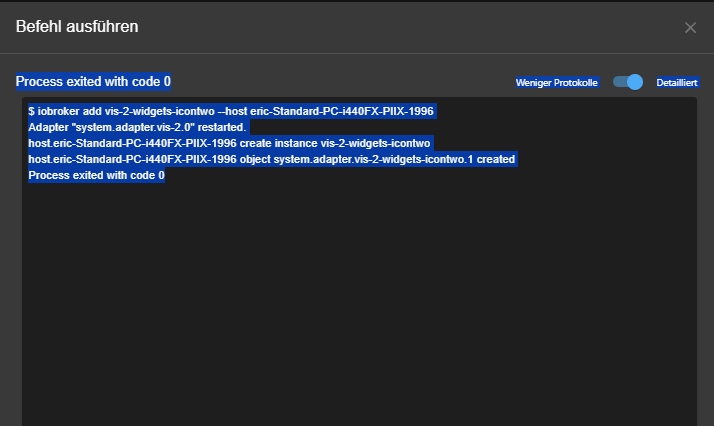Click the Adapter restarted log line
Image resolution: width=714 pixels, height=426 pixels.
[x=137, y=127]
